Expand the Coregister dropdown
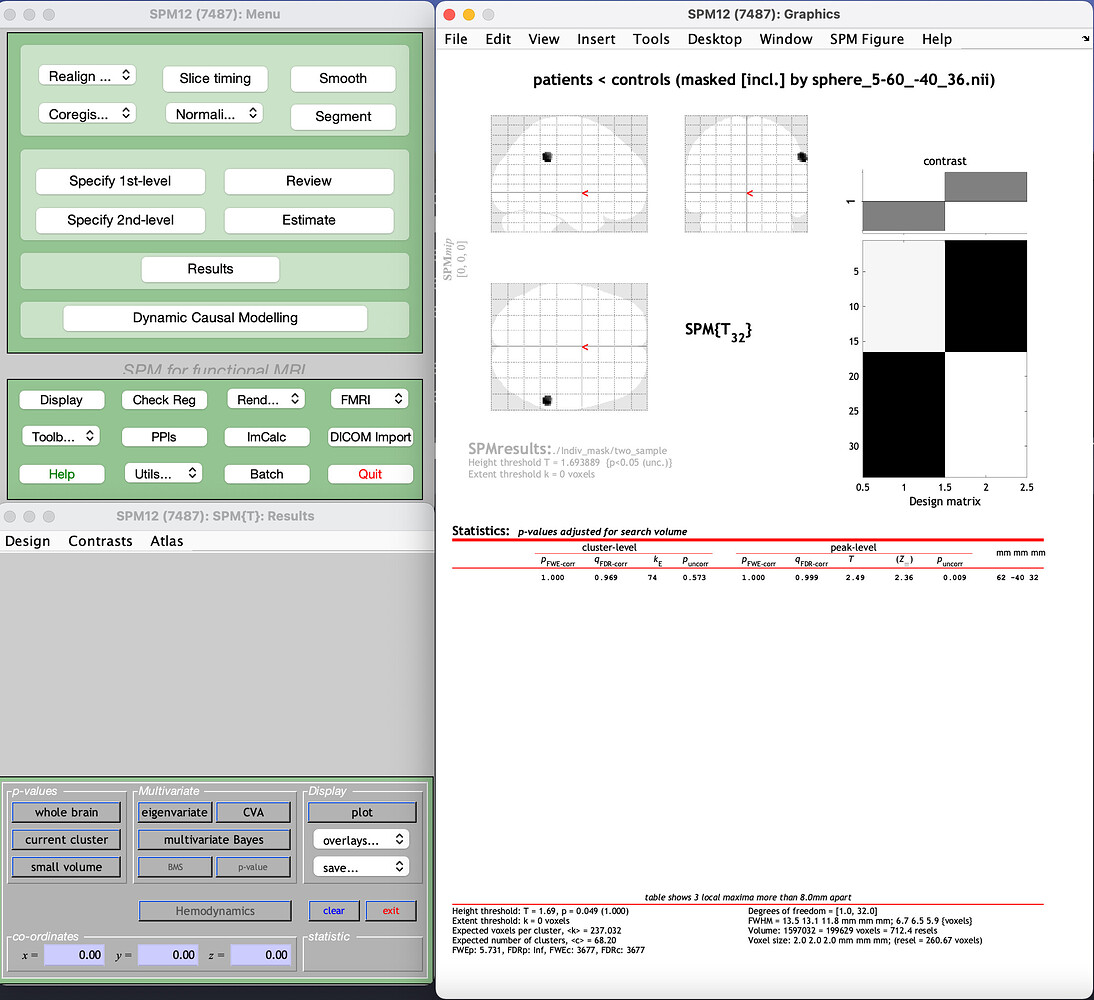The image size is (1094, 1000). [87, 114]
